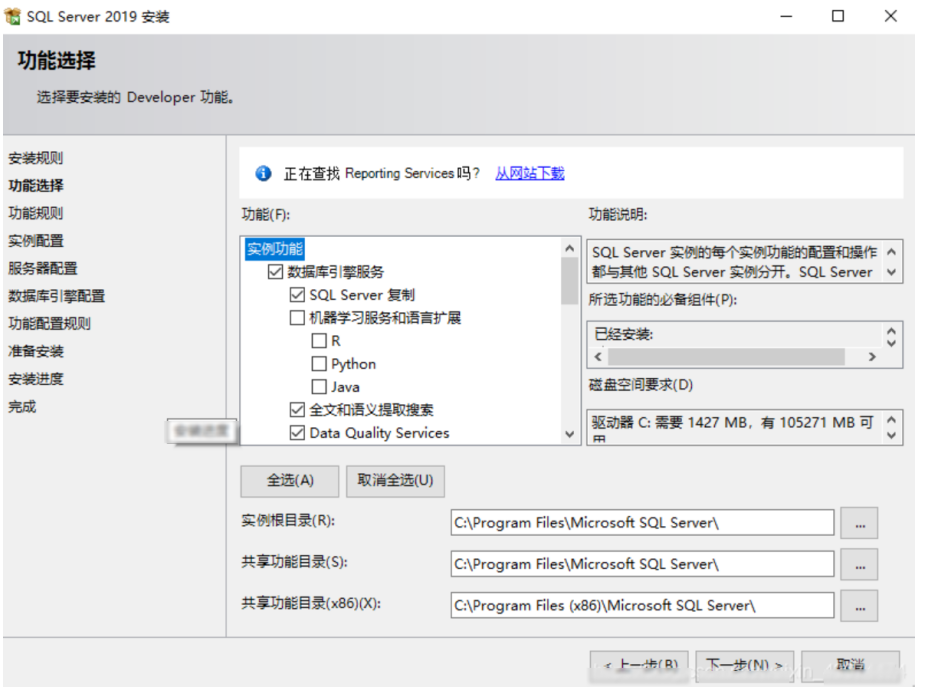Click the 取消全选(U) button
930x697 pixels.
coord(395,480)
